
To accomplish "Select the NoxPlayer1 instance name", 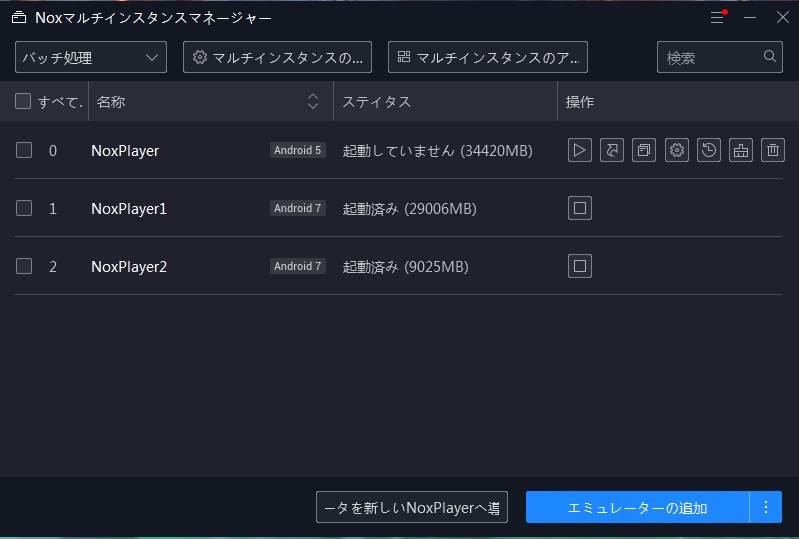I will [x=128, y=209].
